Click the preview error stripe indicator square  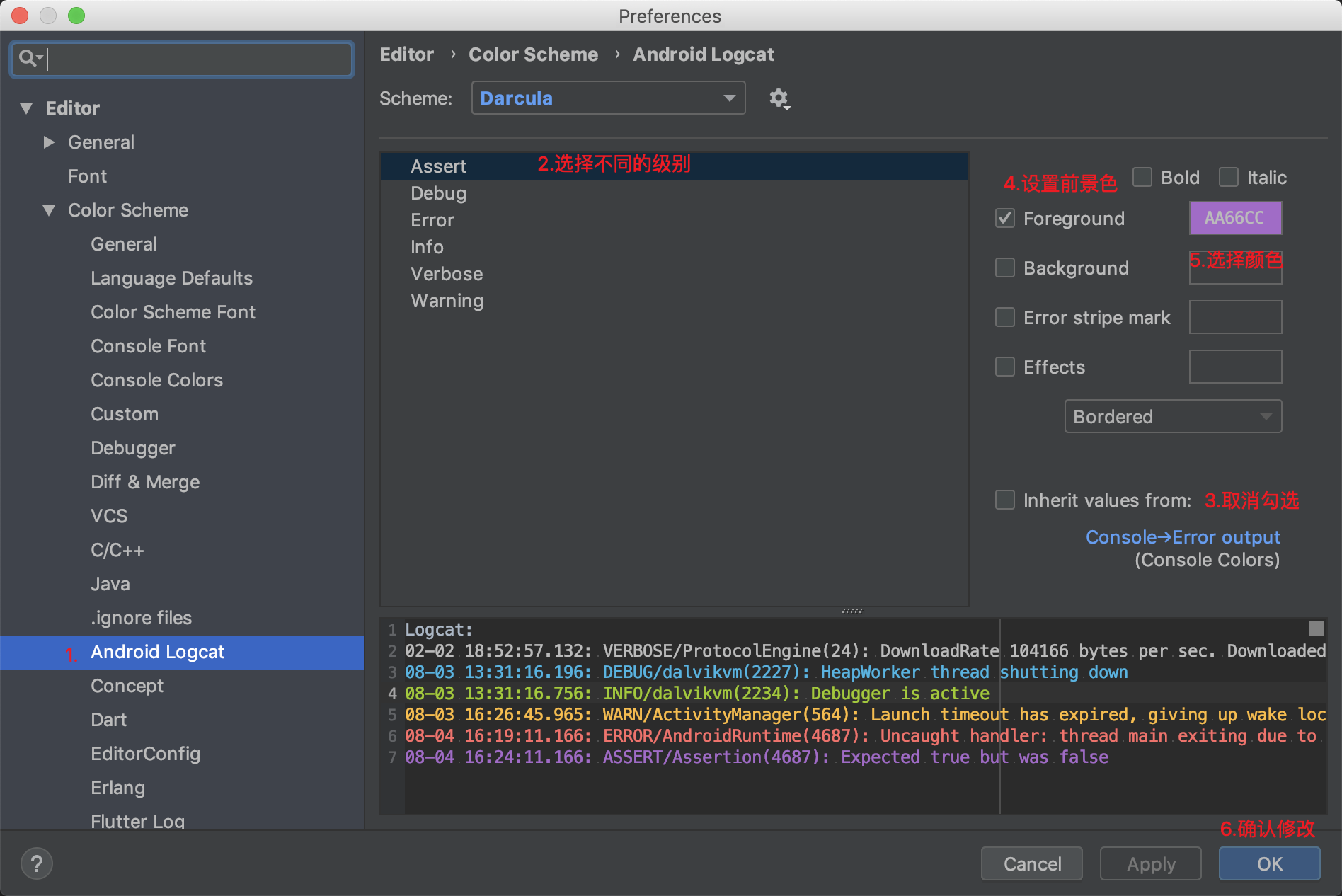[x=1317, y=628]
